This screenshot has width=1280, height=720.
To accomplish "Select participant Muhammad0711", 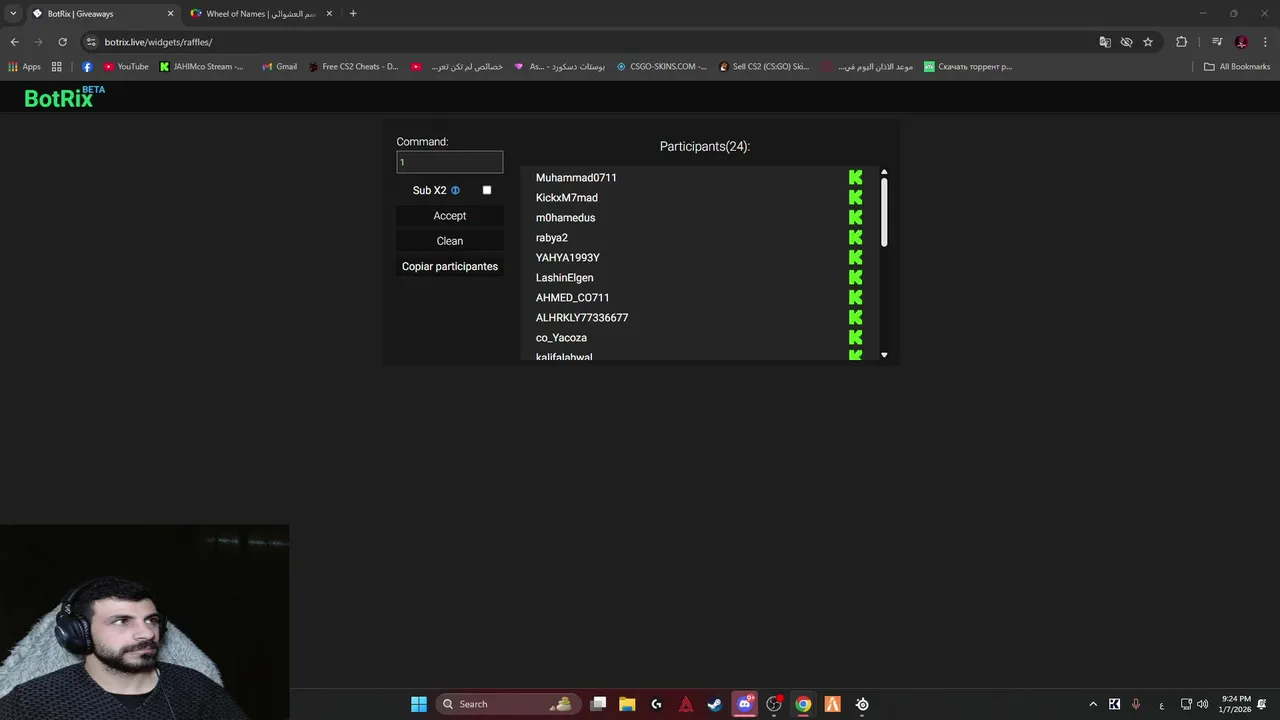I will 576,178.
